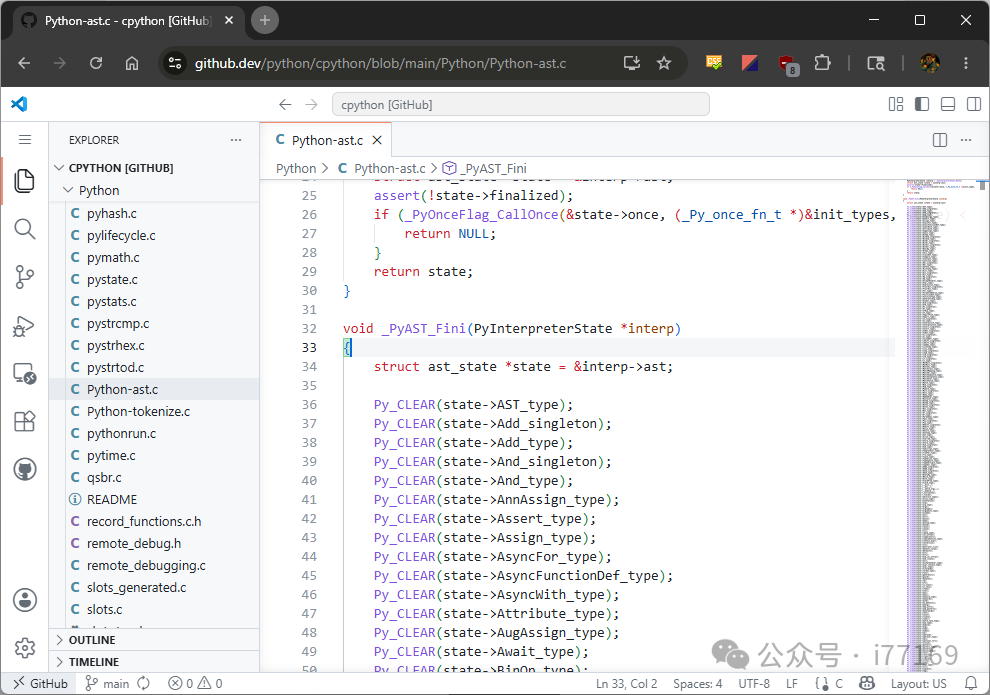Screen dimensions: 990x695
Task: Open the Explorer view in activity bar
Action: click(25, 181)
